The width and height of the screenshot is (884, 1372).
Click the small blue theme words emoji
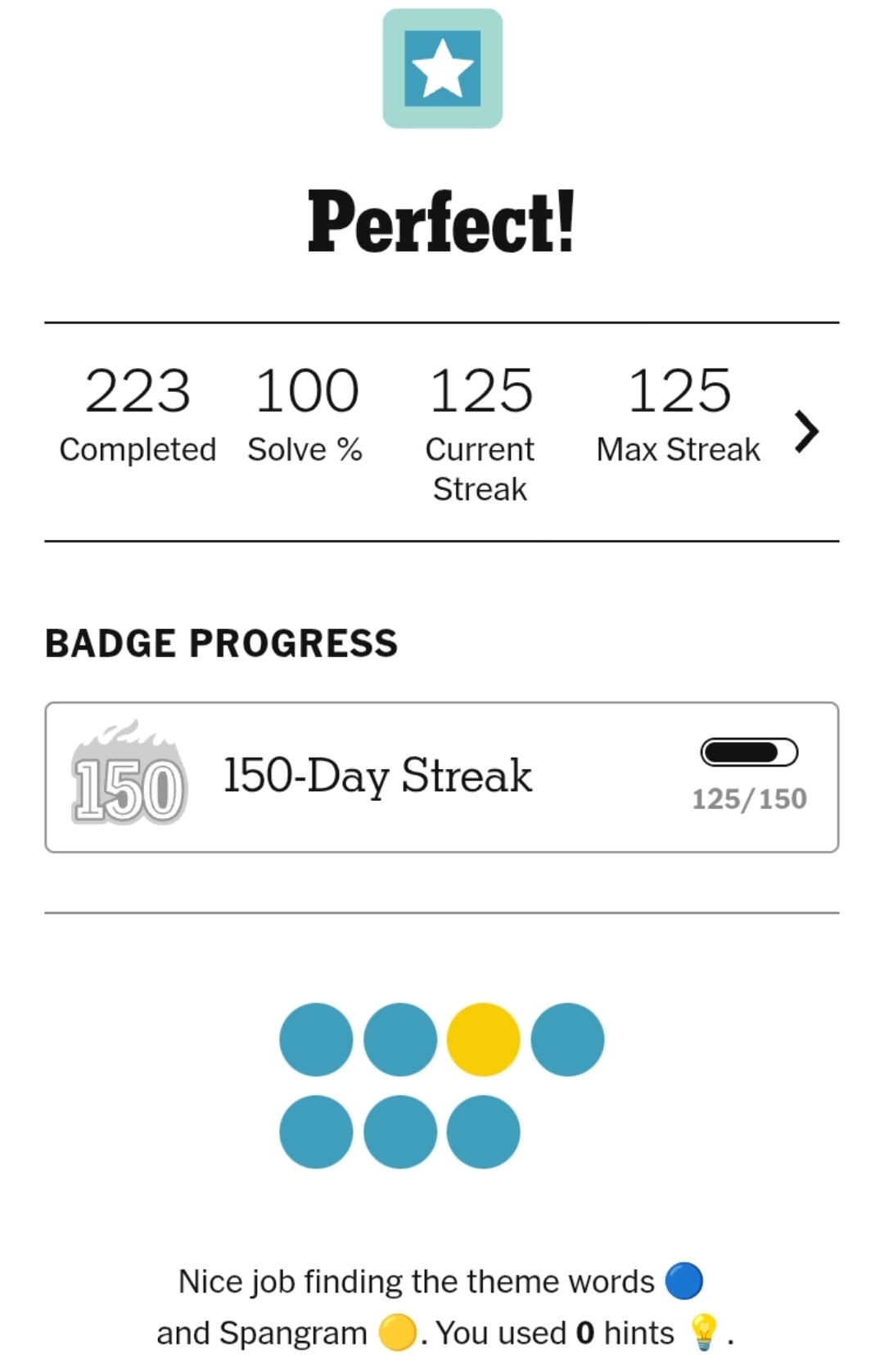point(683,1281)
